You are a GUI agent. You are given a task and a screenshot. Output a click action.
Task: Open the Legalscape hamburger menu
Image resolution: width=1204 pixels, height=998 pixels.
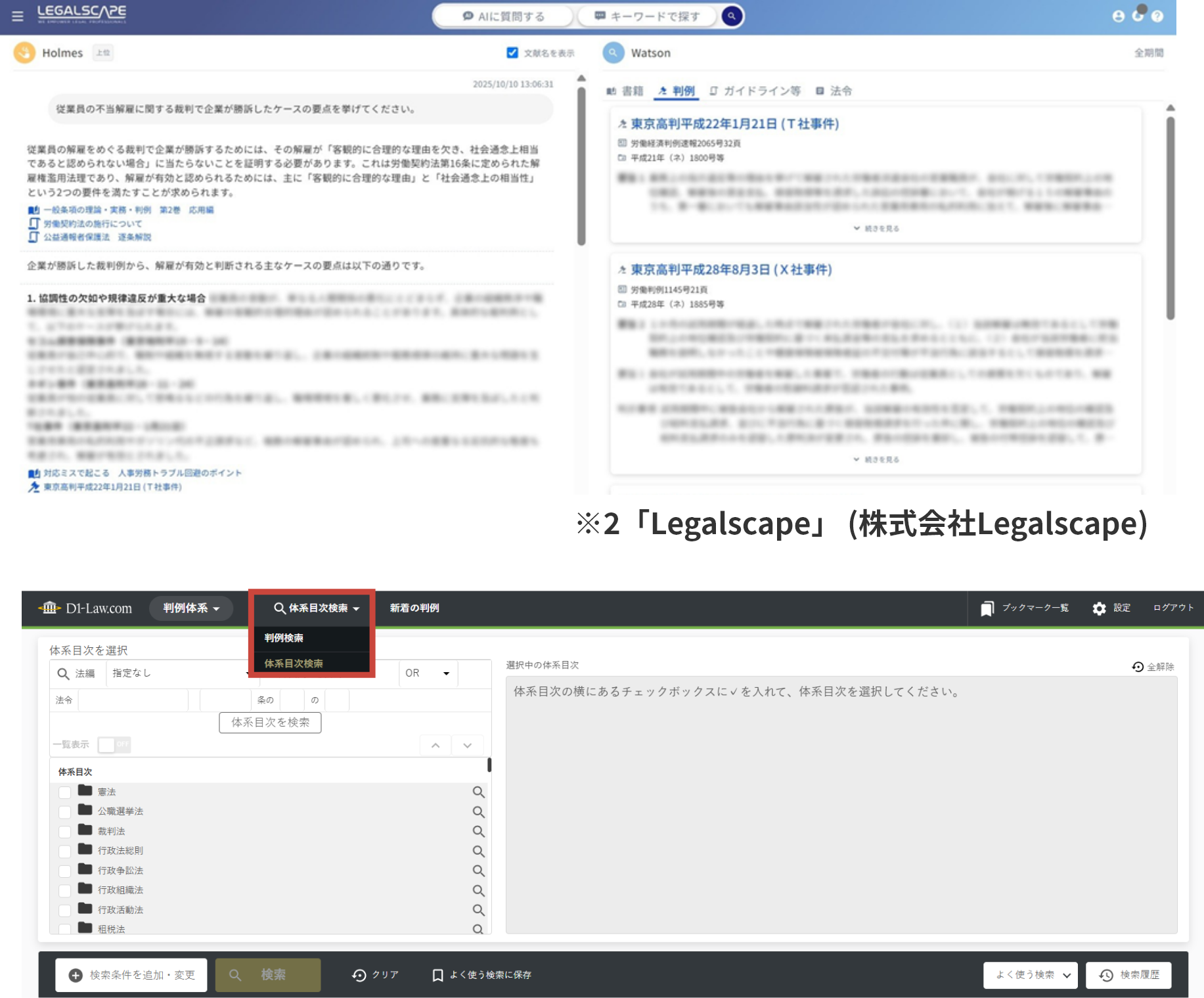(x=18, y=16)
